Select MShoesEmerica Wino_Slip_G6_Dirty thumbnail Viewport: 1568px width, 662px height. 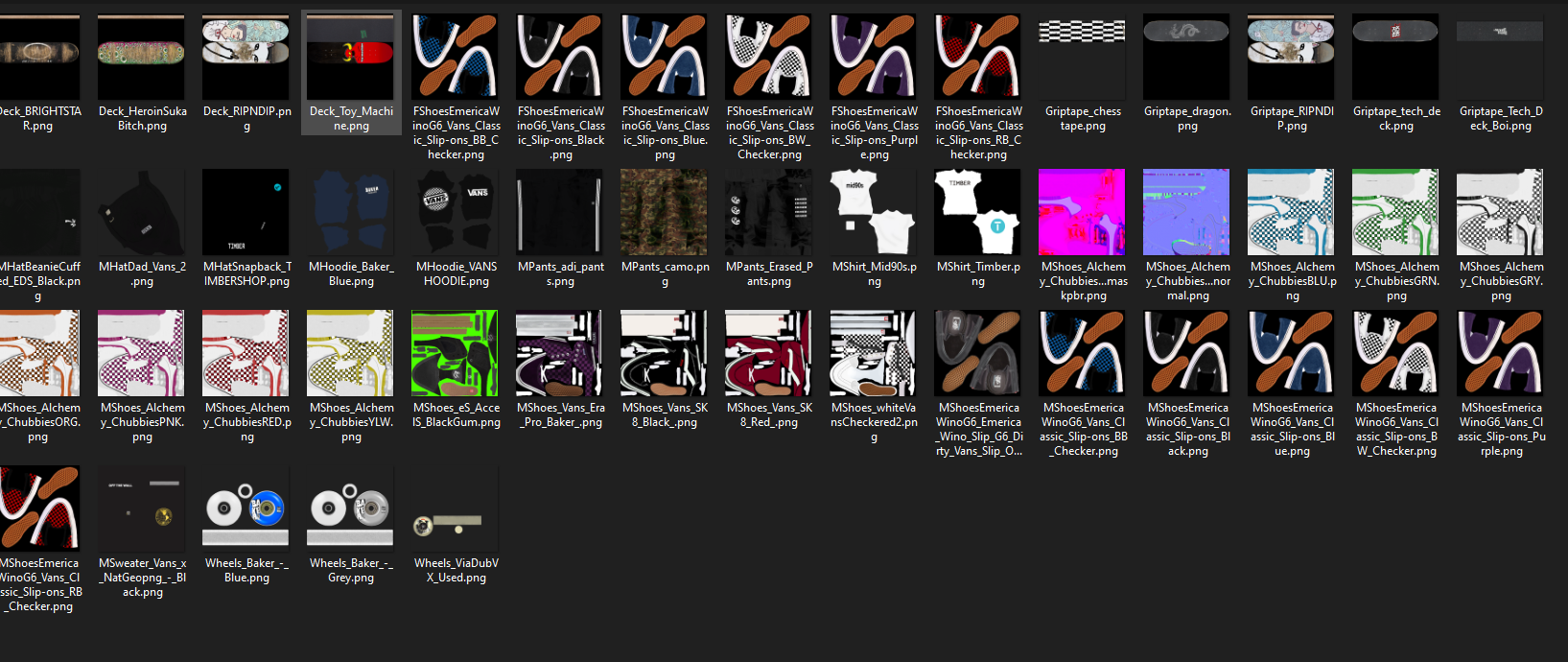click(x=978, y=354)
